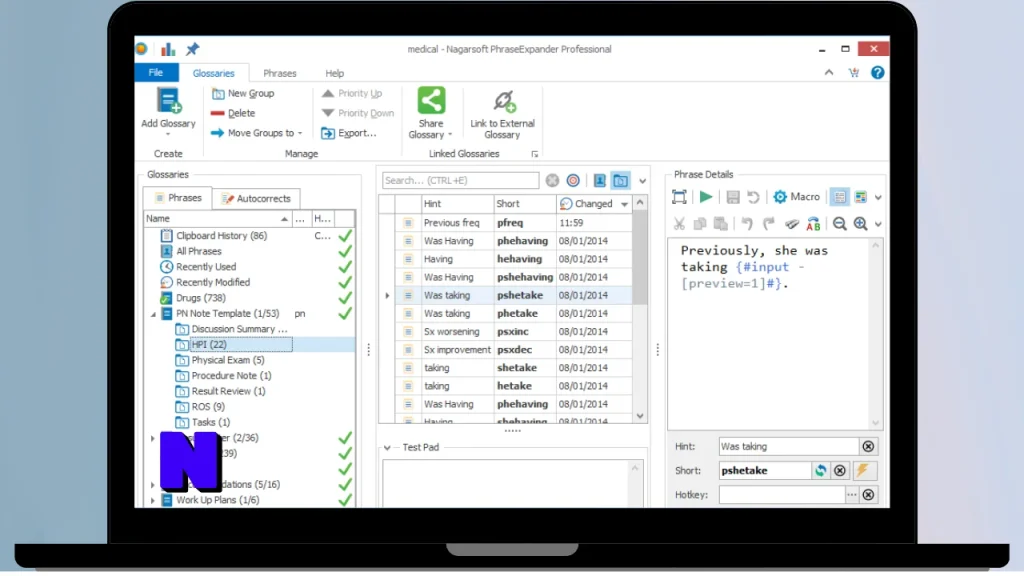Toggle PN Note Template enabled checkmark

tap(345, 314)
